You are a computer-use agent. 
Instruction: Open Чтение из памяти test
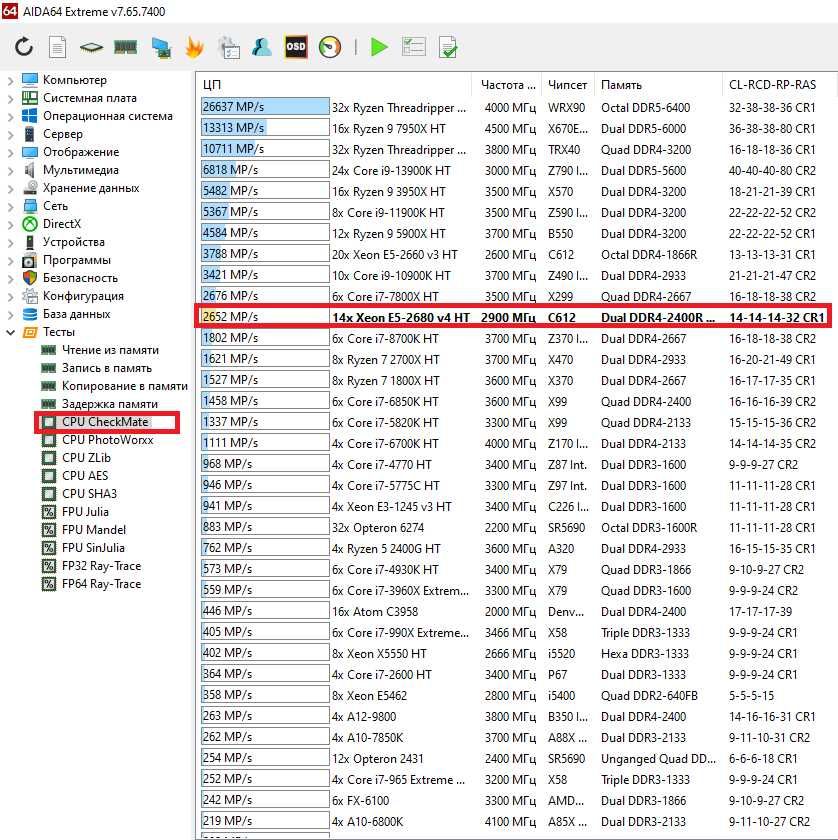110,350
